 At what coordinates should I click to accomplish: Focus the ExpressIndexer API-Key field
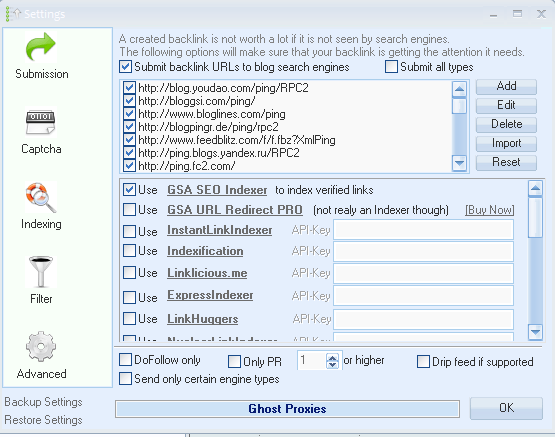coord(423,295)
